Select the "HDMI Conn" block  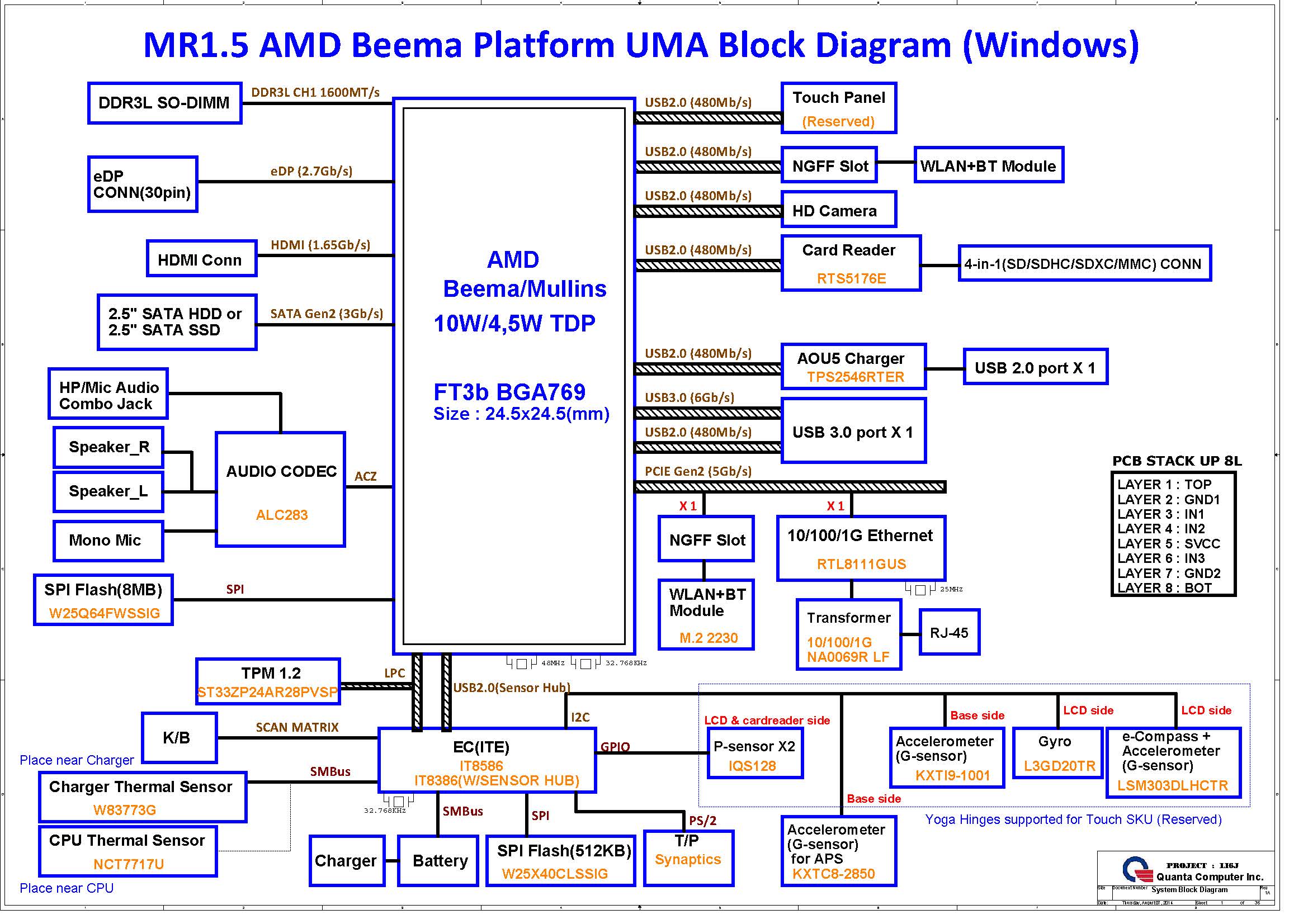click(202, 259)
